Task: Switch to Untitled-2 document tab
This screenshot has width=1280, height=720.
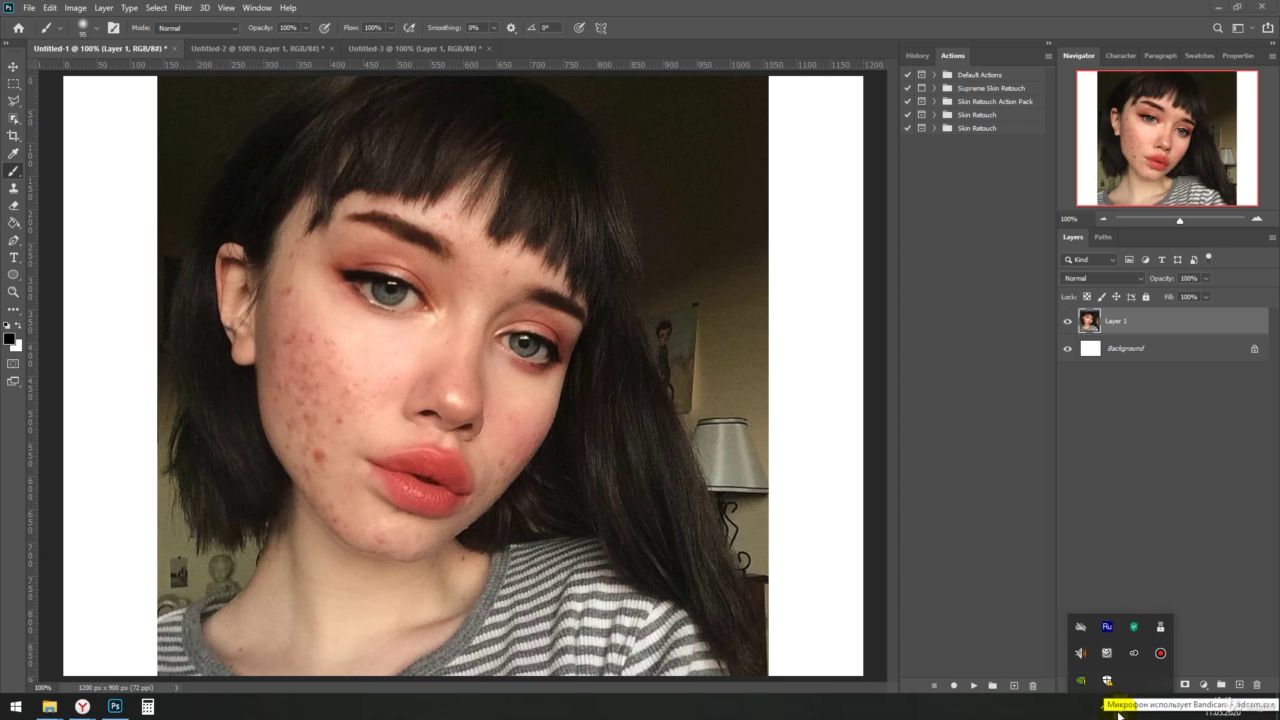Action: (x=258, y=48)
